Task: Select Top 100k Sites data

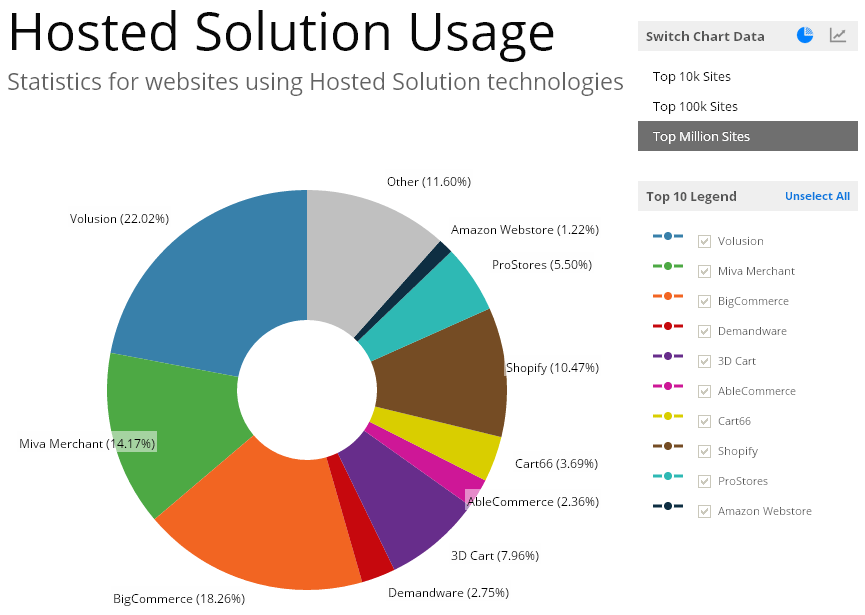Action: [x=695, y=107]
